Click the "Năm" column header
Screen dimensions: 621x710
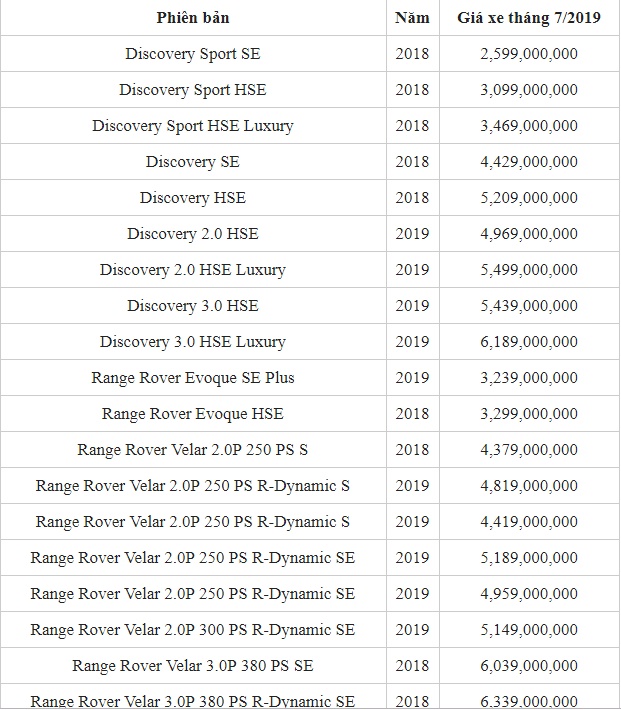pos(412,18)
